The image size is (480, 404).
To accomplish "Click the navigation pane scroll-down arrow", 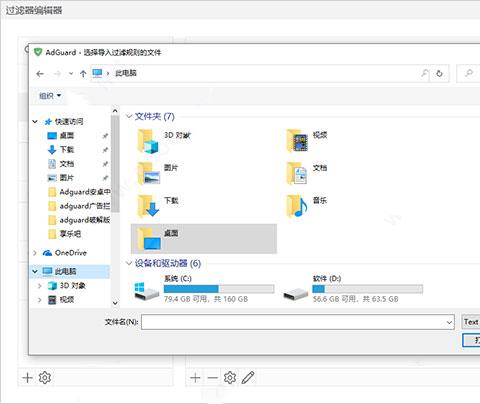I will point(115,303).
